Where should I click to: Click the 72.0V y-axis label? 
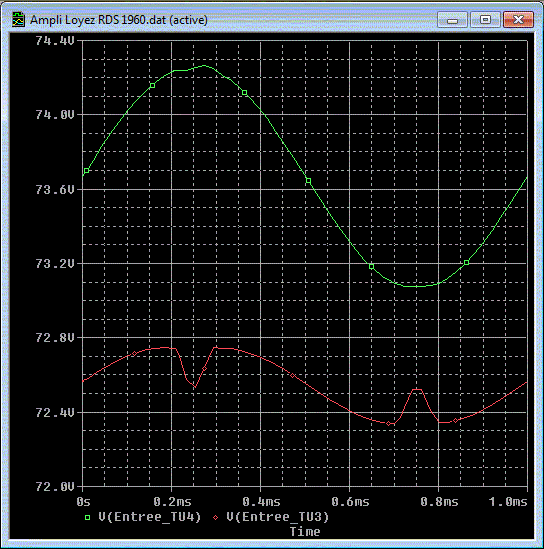click(x=55, y=487)
